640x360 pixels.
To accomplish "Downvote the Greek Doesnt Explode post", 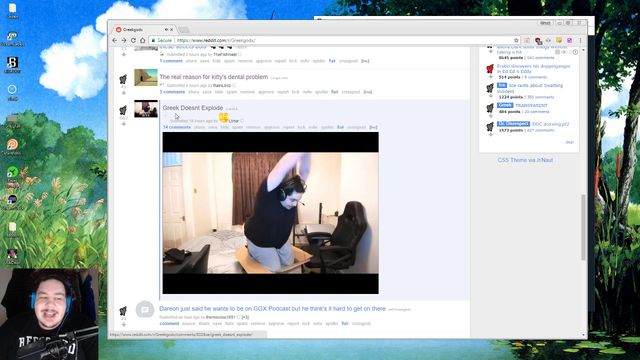I will (124, 124).
